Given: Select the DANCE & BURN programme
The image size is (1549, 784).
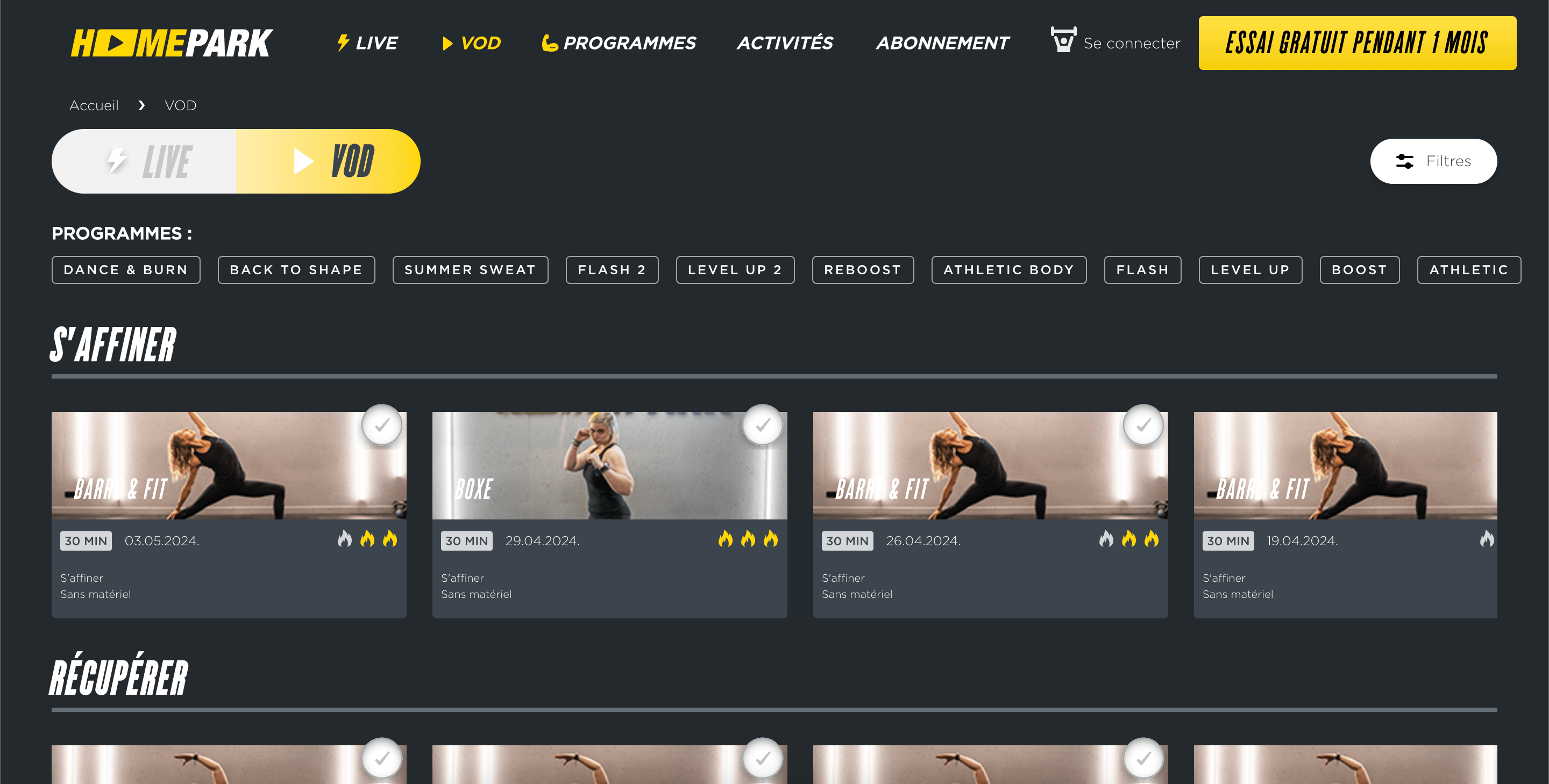Looking at the screenshot, I should 126,270.
